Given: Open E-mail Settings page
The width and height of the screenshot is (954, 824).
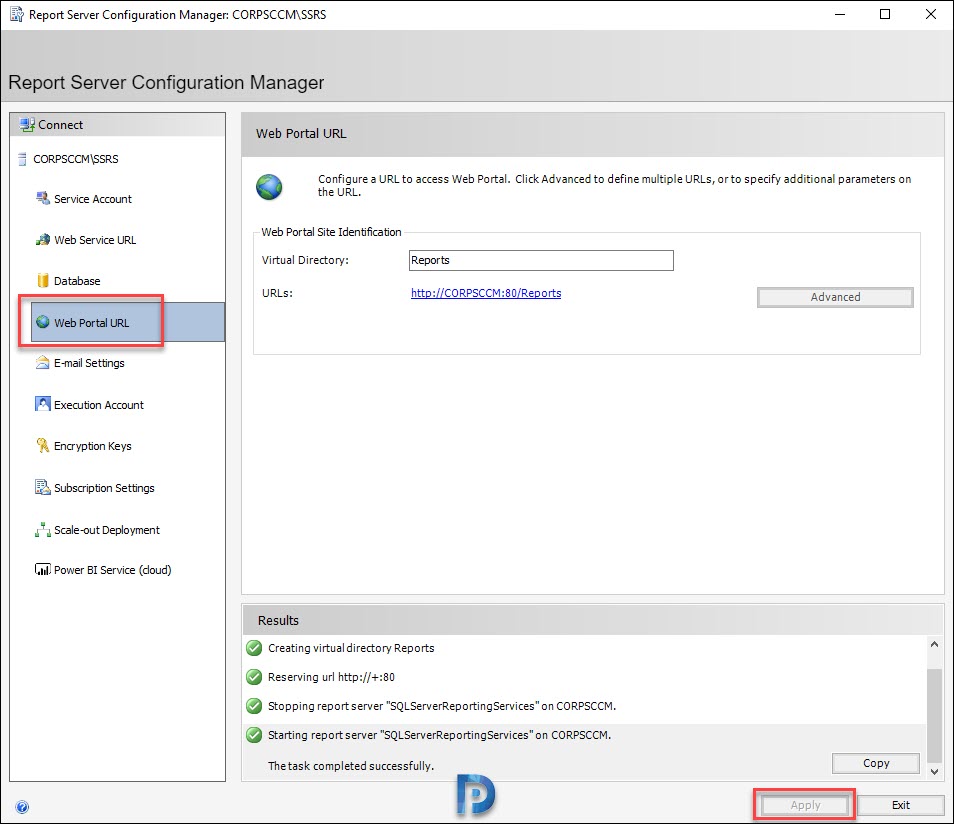Looking at the screenshot, I should (x=89, y=363).
